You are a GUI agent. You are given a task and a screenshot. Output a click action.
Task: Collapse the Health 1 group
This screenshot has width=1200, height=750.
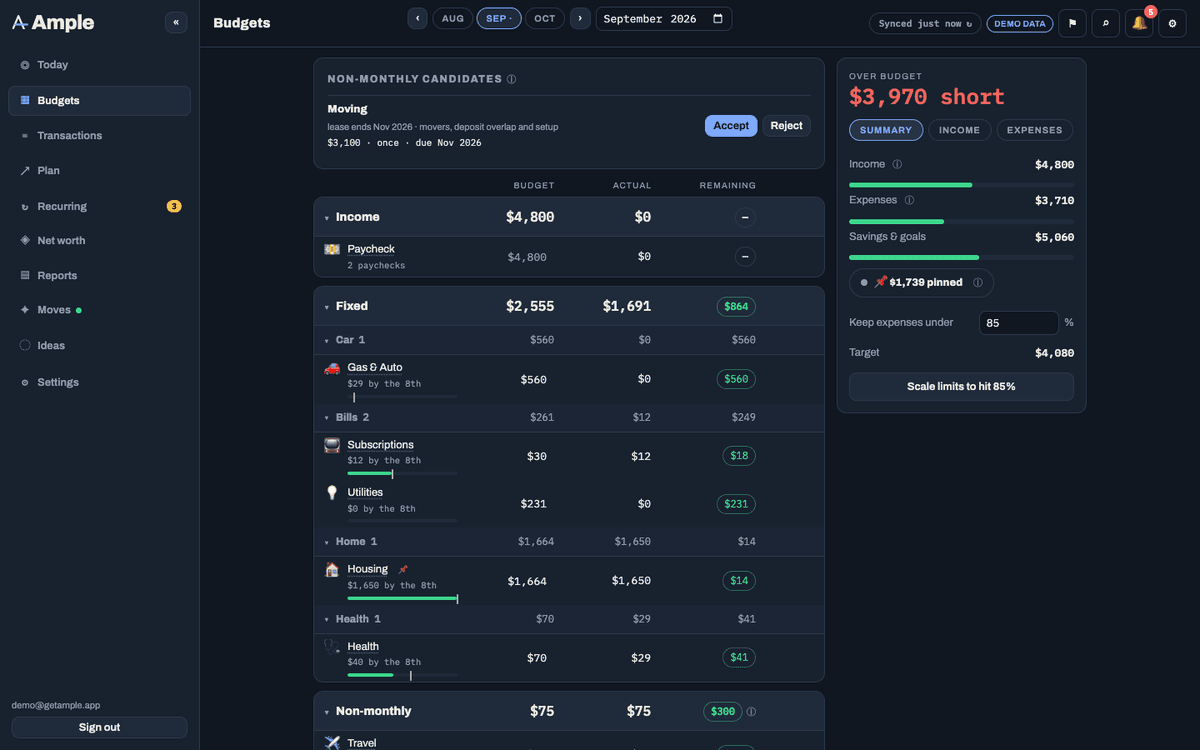click(x=326, y=620)
